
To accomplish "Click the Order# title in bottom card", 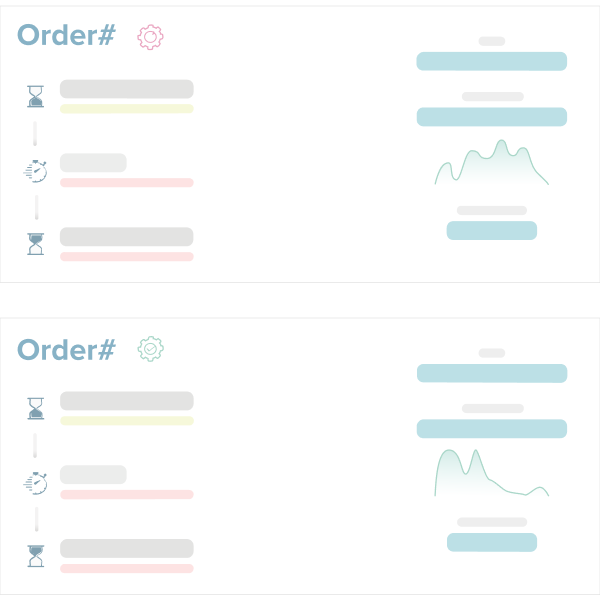I will tap(66, 349).
